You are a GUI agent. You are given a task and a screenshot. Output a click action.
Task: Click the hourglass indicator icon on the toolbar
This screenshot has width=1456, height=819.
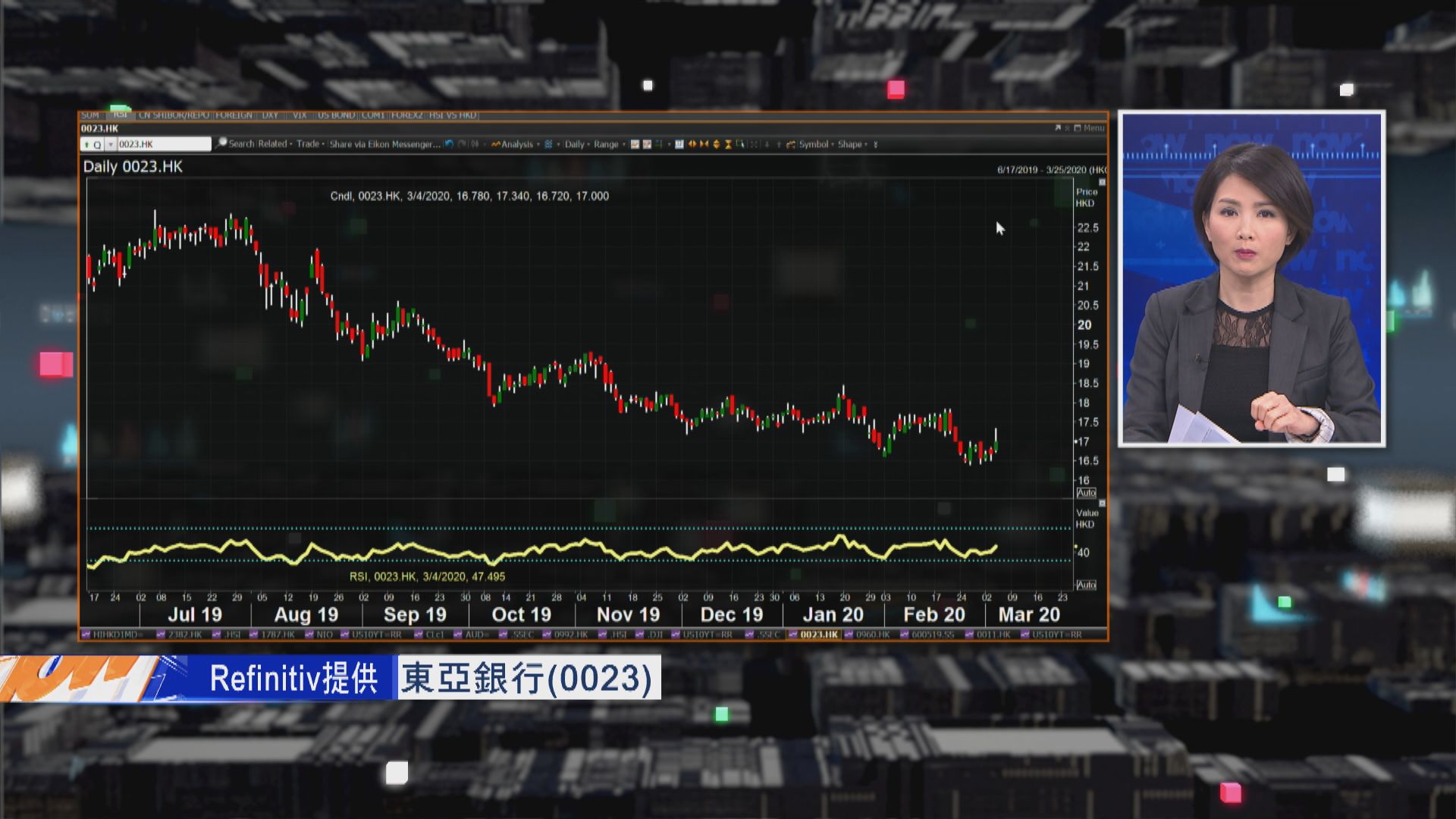click(x=728, y=144)
